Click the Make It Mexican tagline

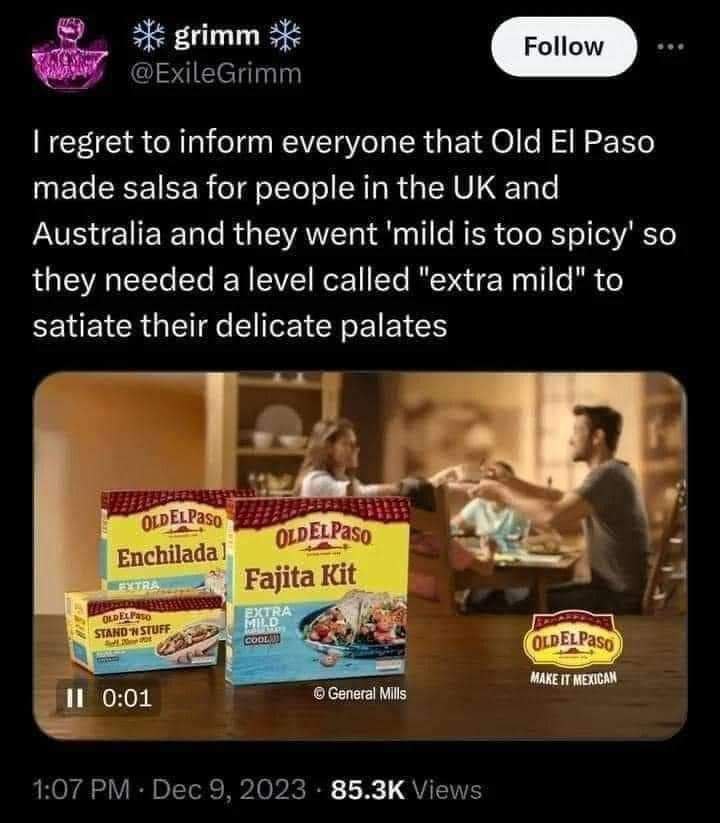573,678
